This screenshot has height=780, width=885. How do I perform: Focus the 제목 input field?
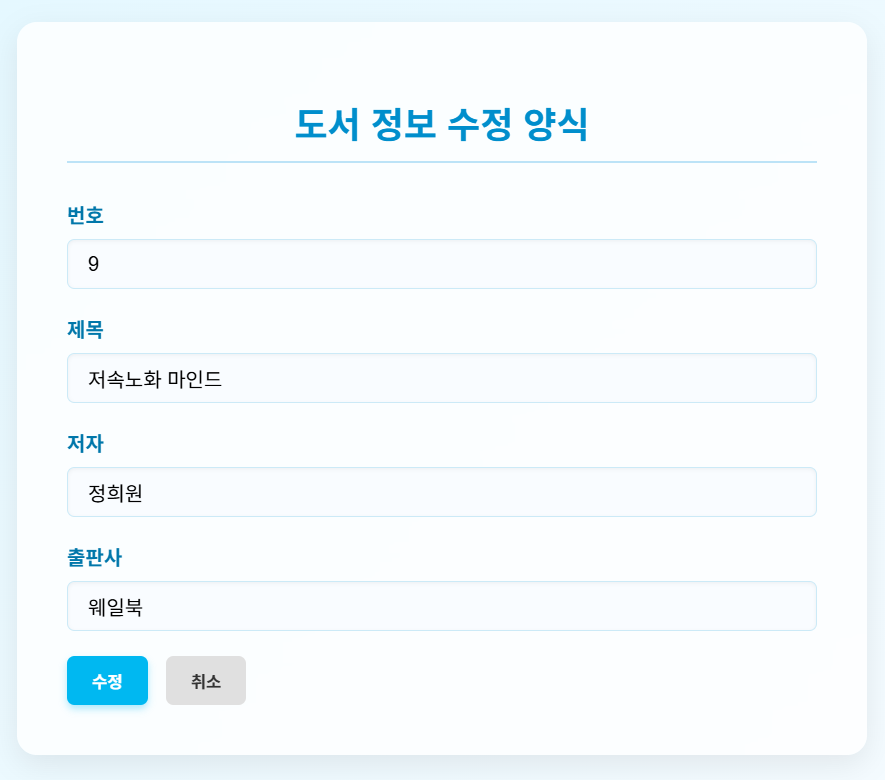[442, 378]
